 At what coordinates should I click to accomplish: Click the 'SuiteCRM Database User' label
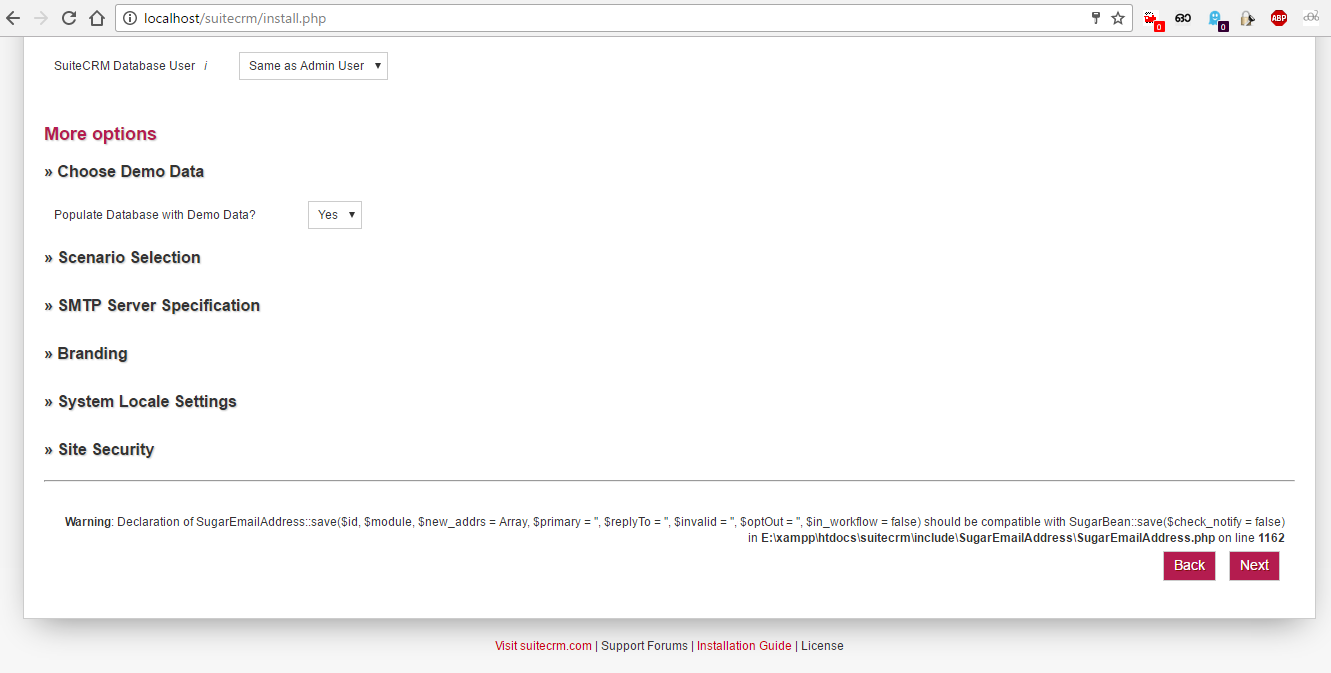coord(125,66)
